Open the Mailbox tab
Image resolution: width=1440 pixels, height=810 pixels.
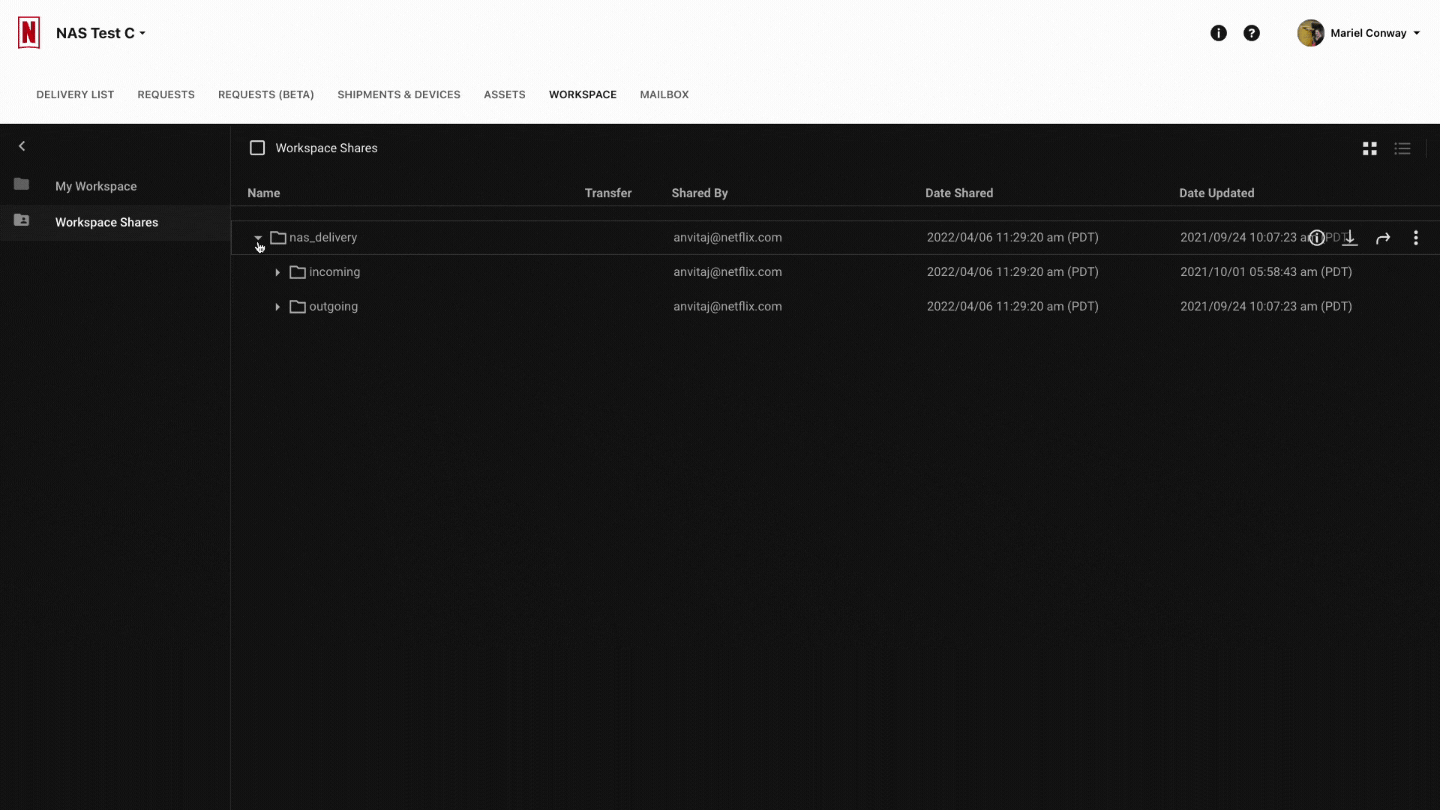tap(664, 95)
